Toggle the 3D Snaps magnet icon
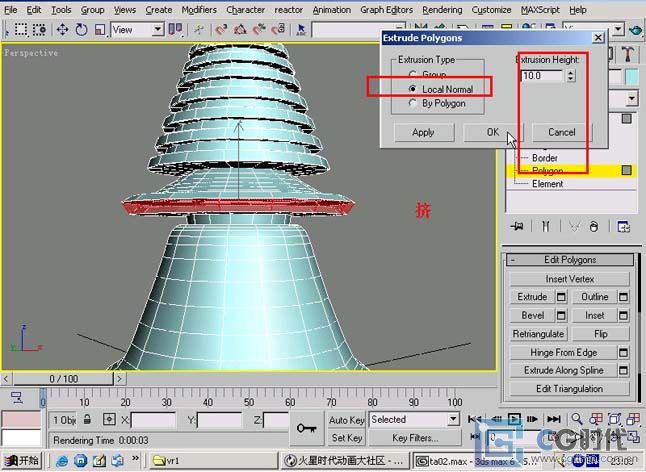646x472 pixels. click(x=222, y=30)
